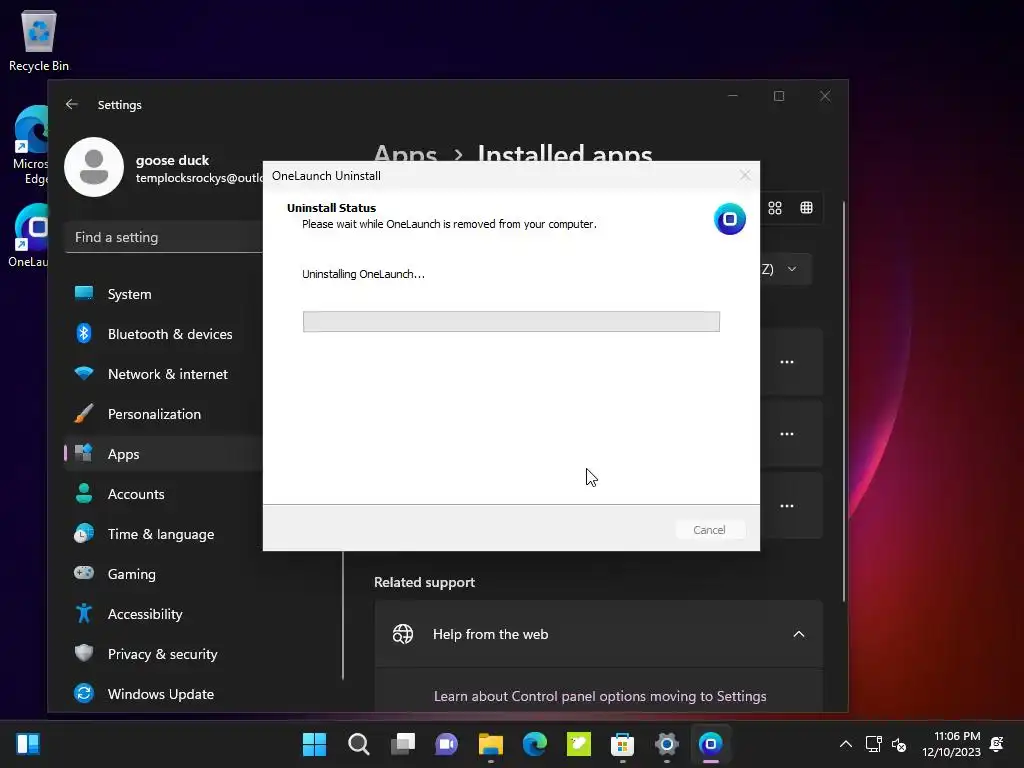Open the Widgets panel on taskbar
Screen dimensions: 1024x768
(x=28, y=744)
